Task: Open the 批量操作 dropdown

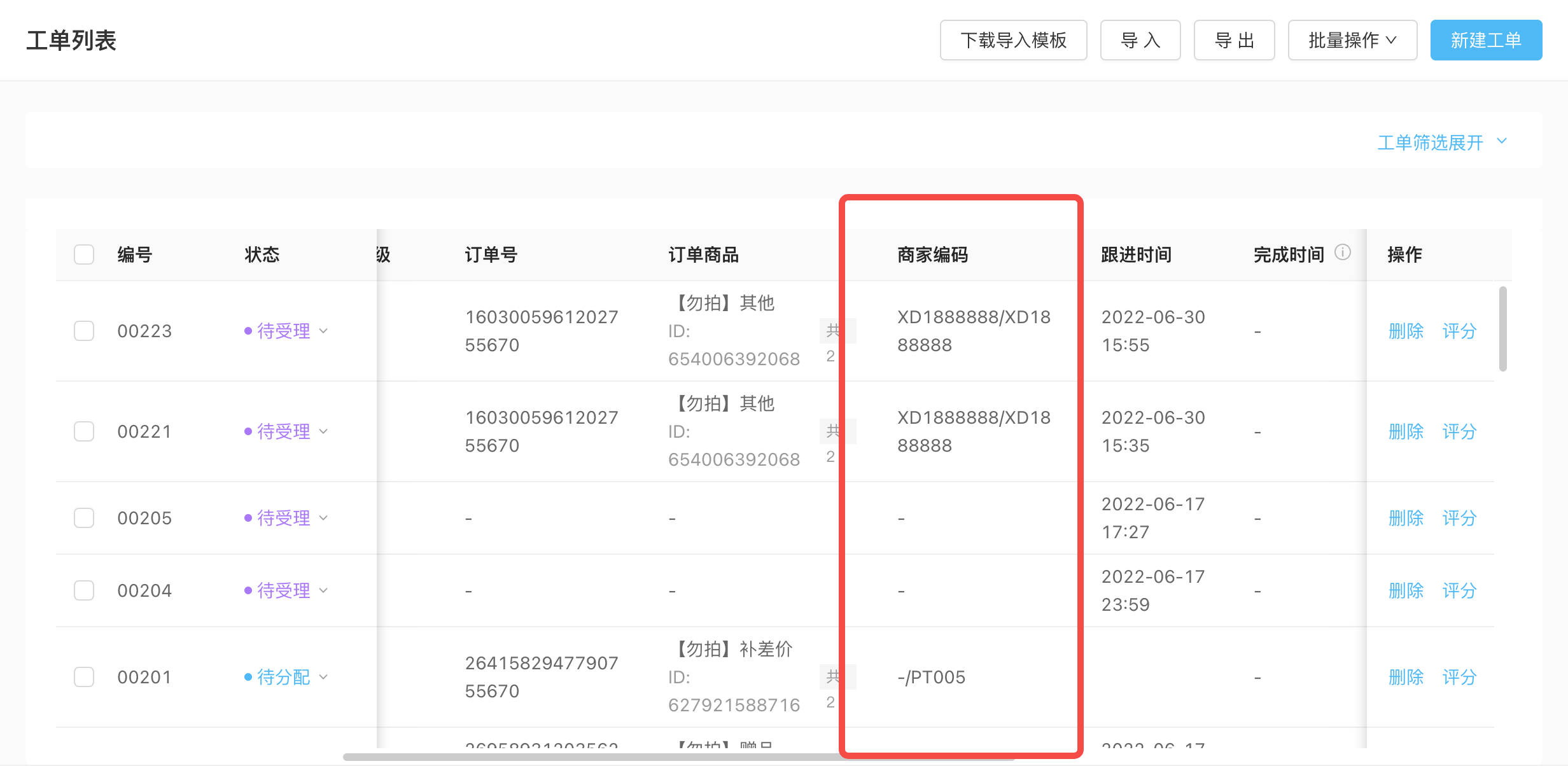Action: [1352, 40]
